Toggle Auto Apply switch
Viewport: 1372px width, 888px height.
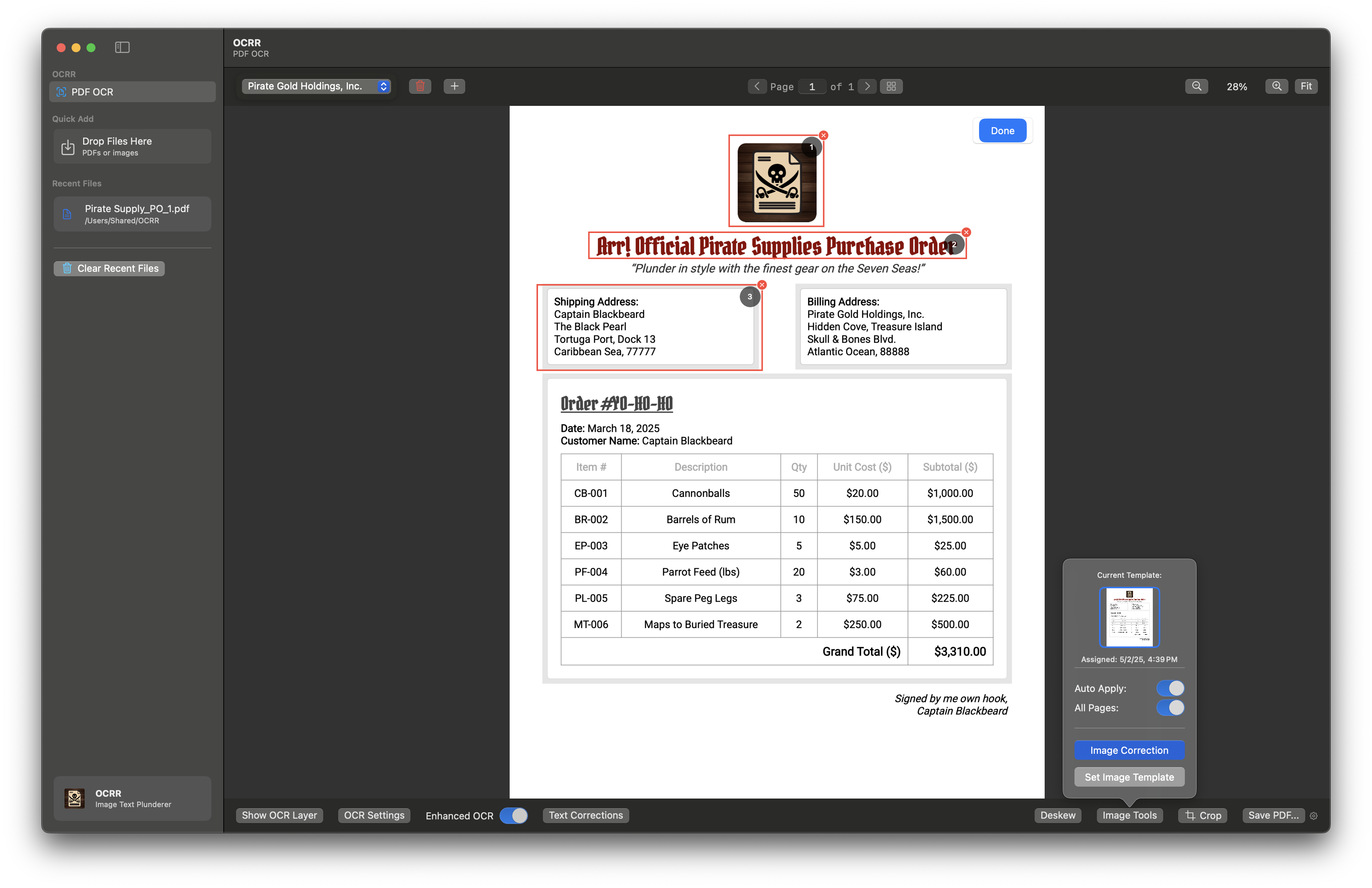click(1170, 688)
